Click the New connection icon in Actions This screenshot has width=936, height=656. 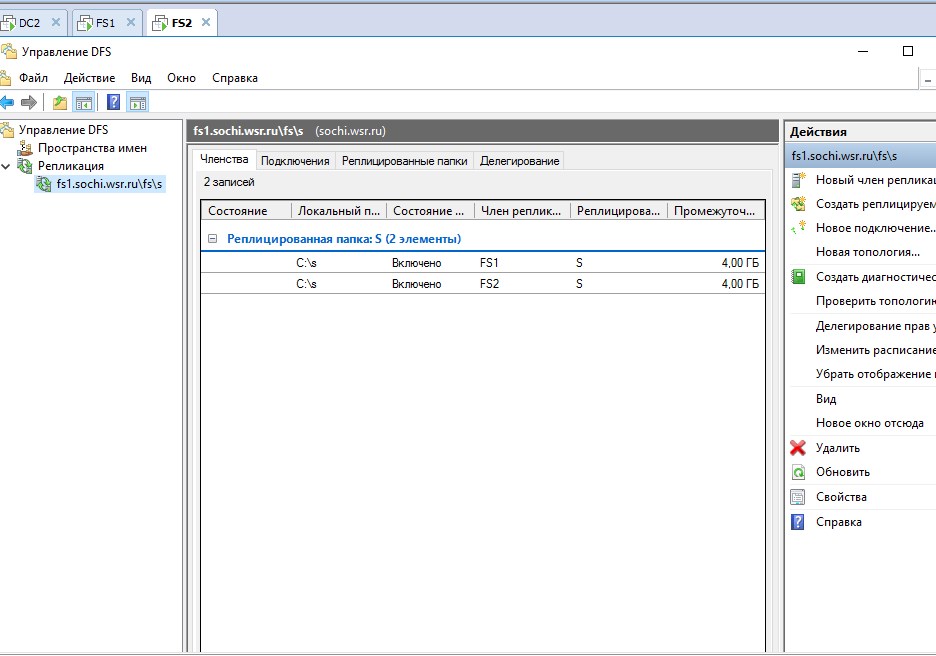point(798,227)
